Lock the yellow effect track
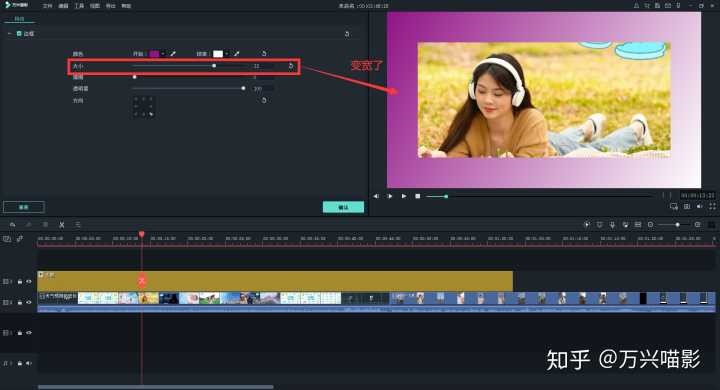This screenshot has width=720, height=390. [x=20, y=281]
